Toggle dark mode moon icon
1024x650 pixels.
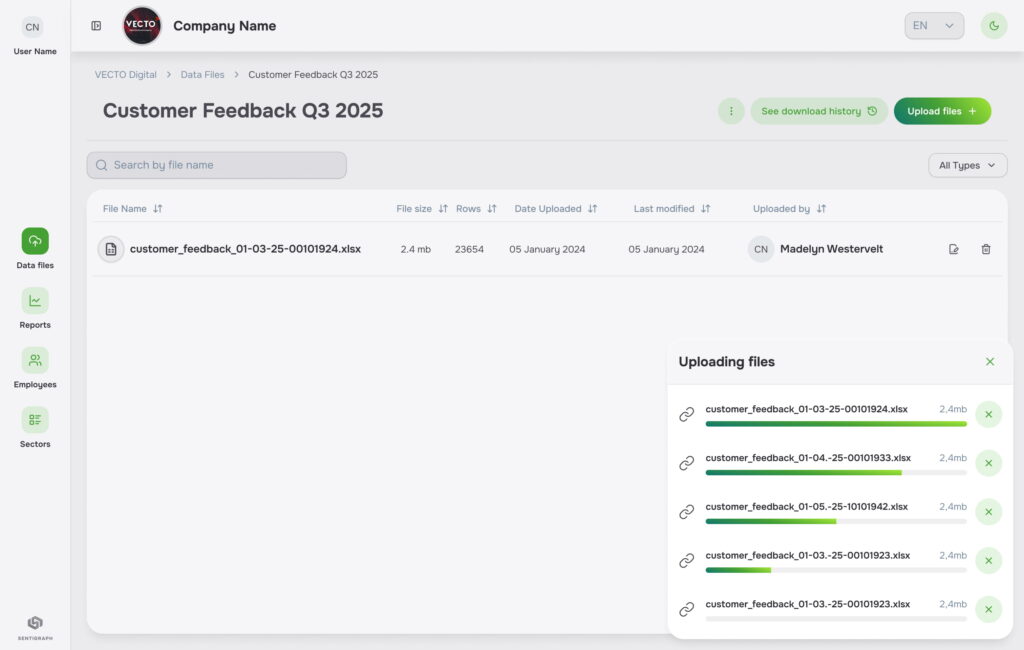pyautogui.click(x=993, y=26)
